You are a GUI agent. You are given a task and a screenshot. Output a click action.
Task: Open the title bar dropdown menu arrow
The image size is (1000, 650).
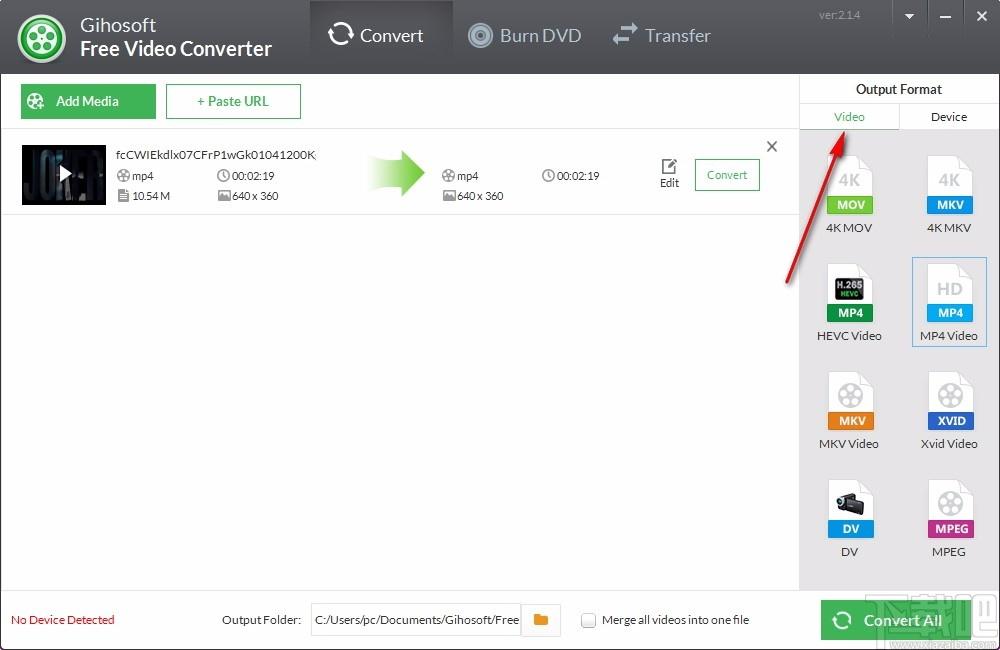(909, 17)
